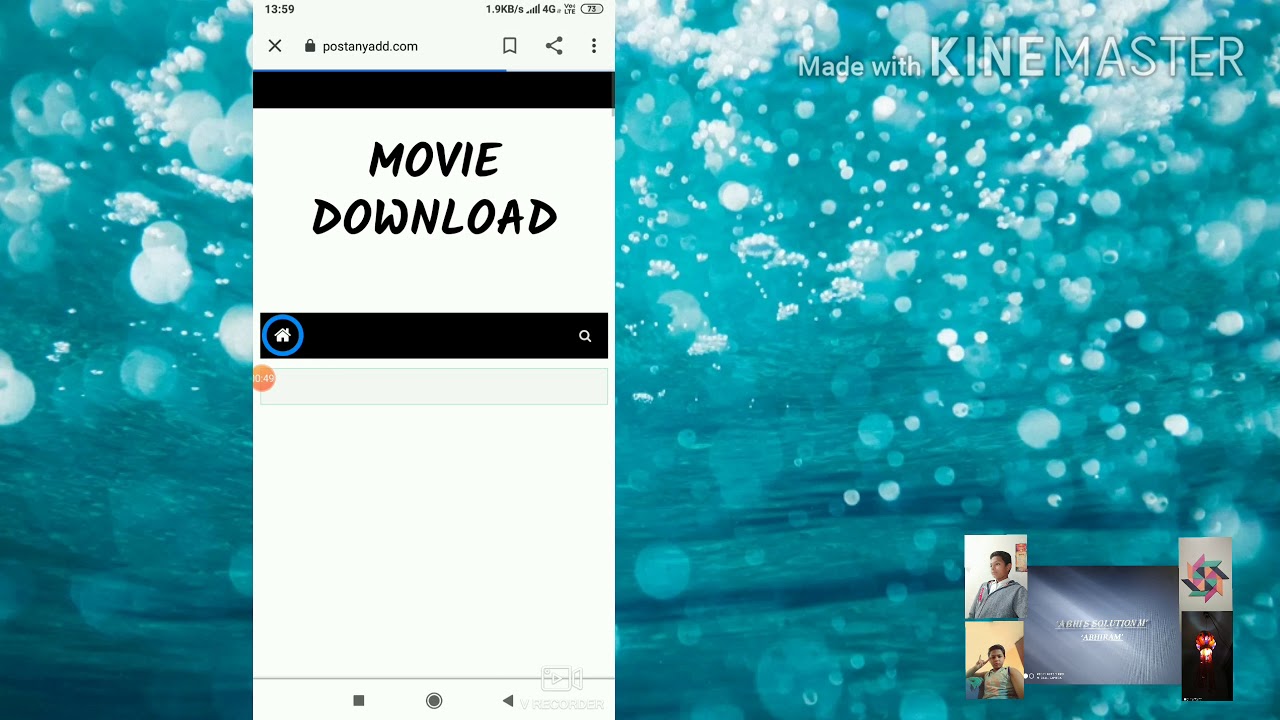1280x720 pixels.
Task: Tap Android back triangle button
Action: (508, 701)
